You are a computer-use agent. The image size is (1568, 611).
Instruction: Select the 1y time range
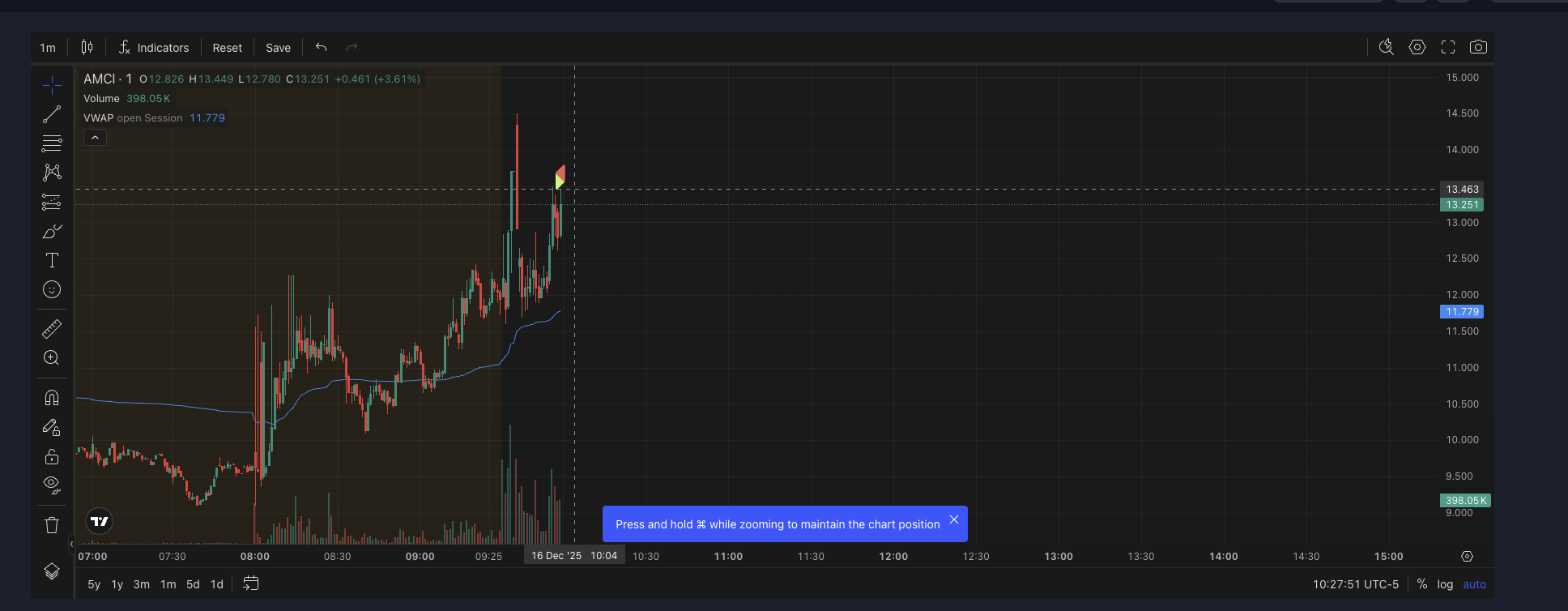(x=117, y=584)
